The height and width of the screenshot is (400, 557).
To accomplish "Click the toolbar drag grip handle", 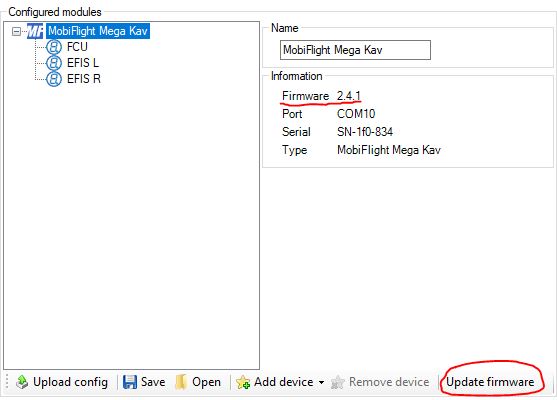I will point(7,382).
